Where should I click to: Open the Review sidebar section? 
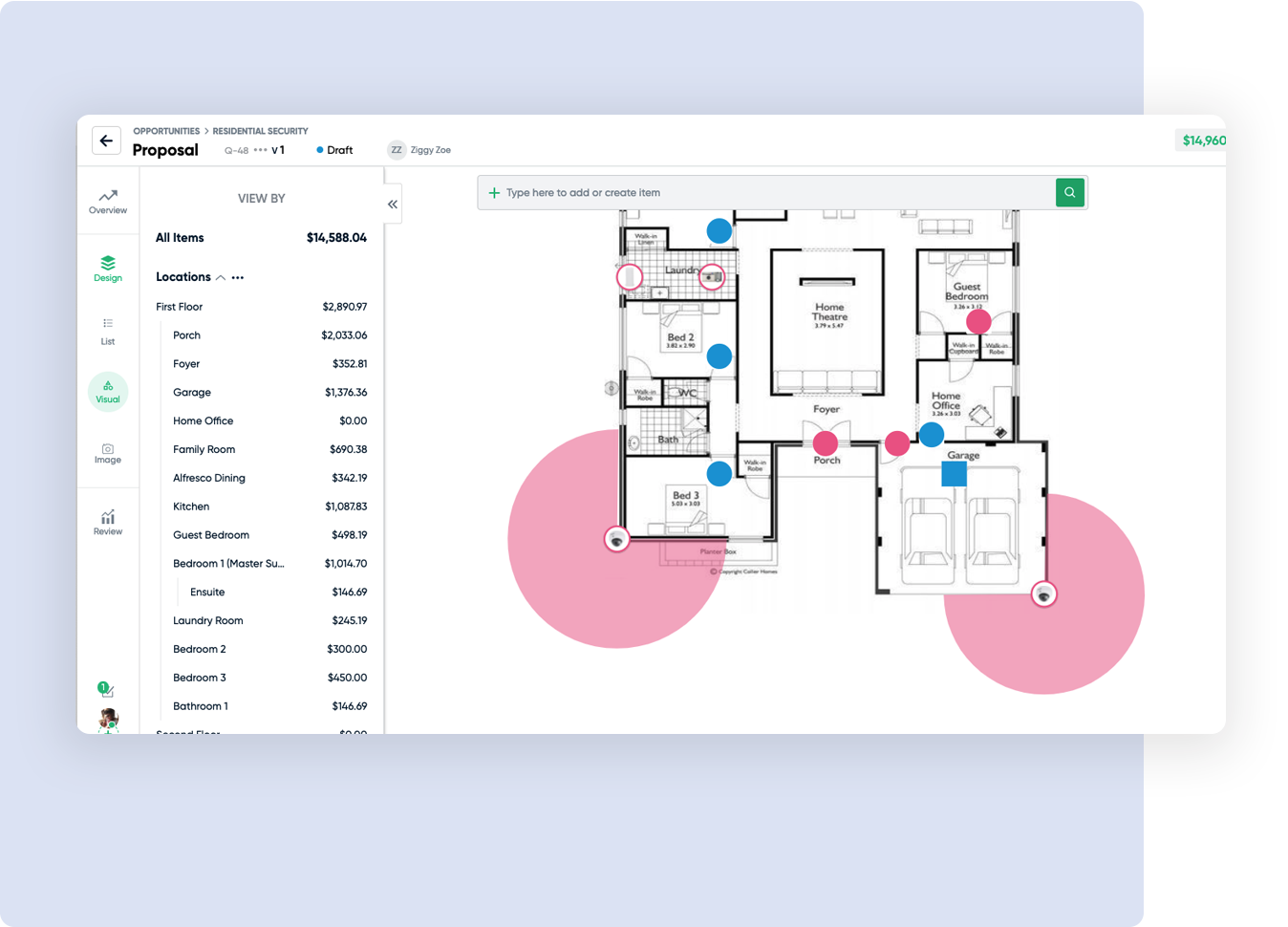click(108, 522)
